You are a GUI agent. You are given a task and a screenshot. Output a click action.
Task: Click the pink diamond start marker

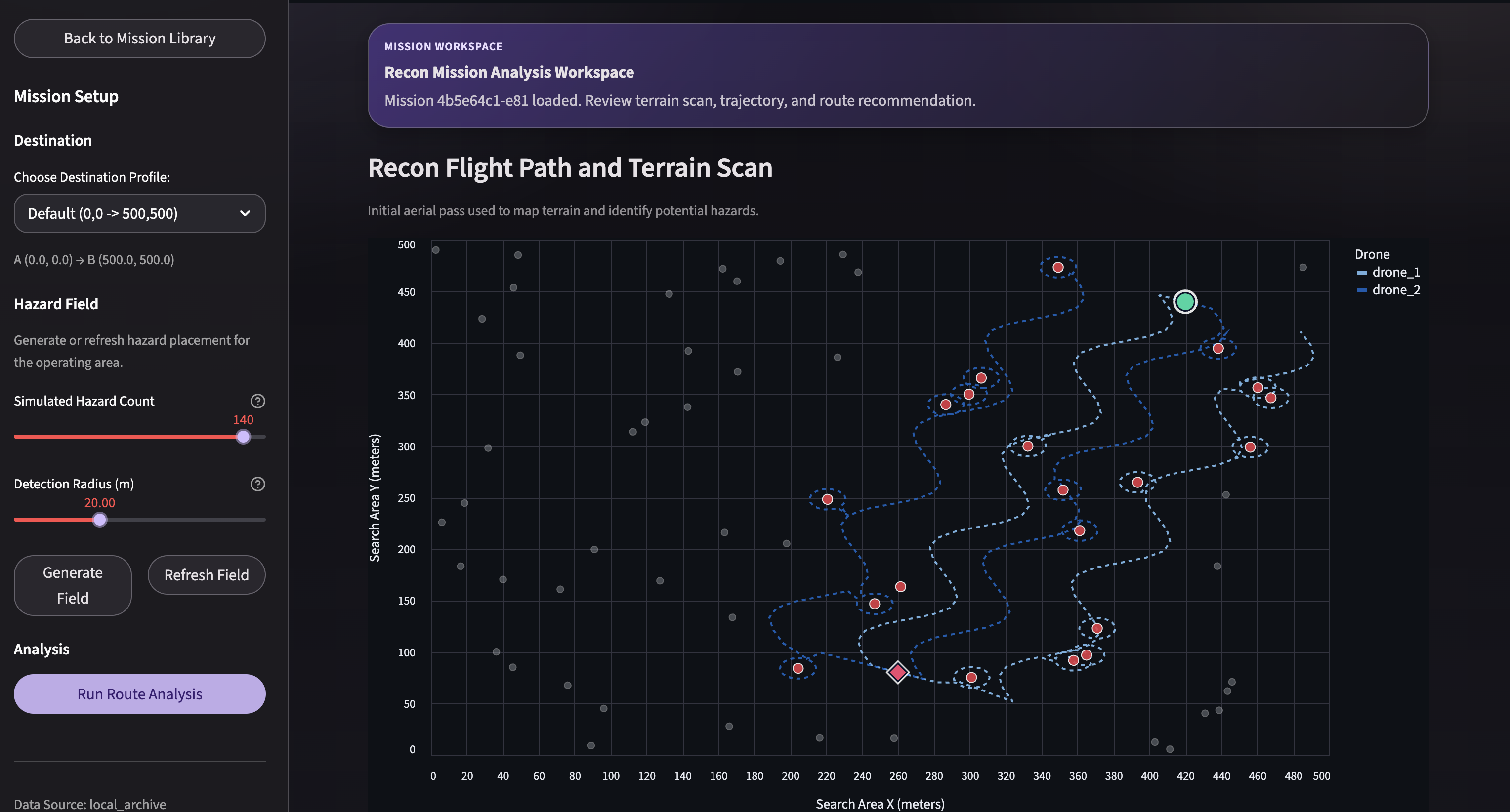(897, 672)
